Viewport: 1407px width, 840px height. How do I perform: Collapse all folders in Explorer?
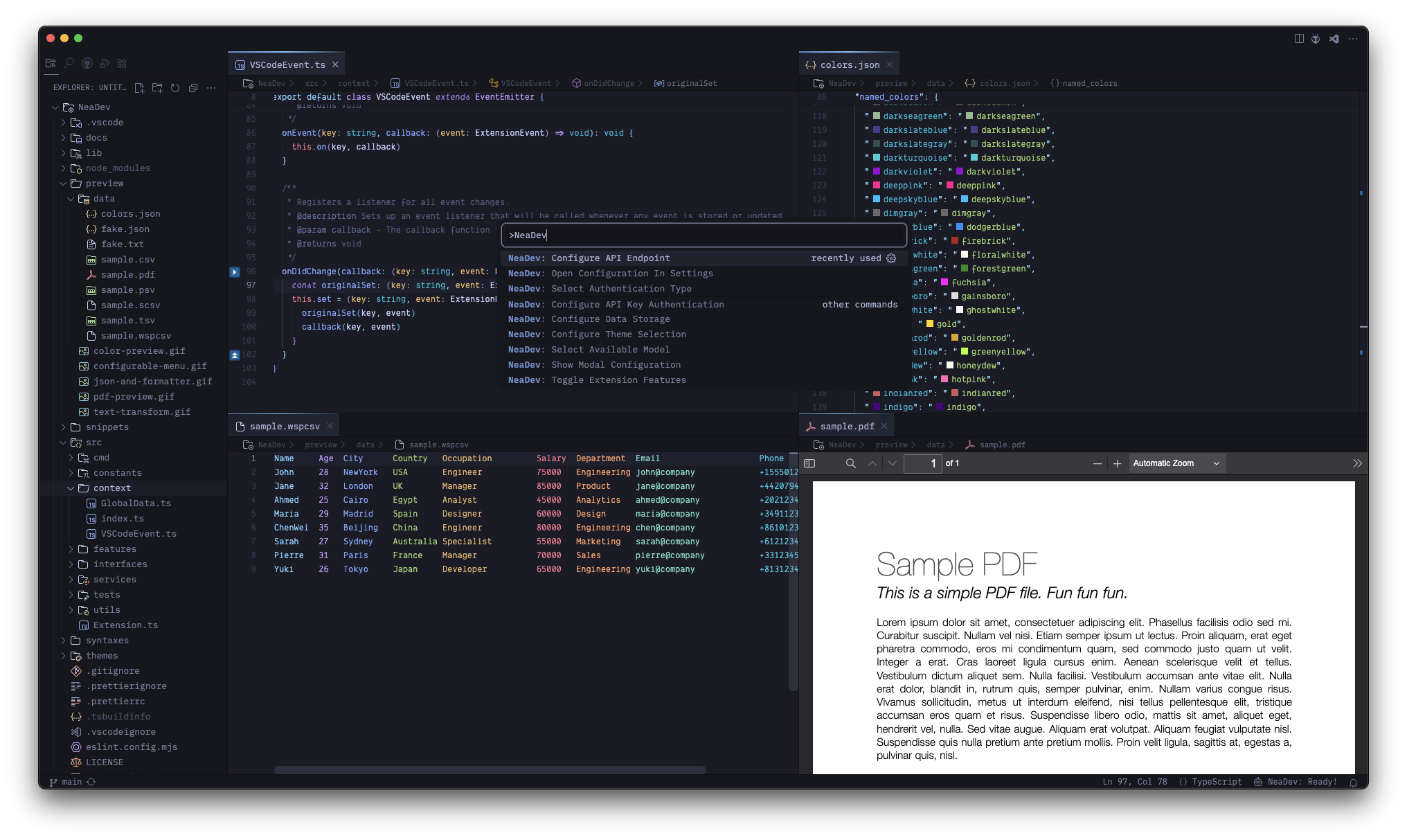point(193,88)
